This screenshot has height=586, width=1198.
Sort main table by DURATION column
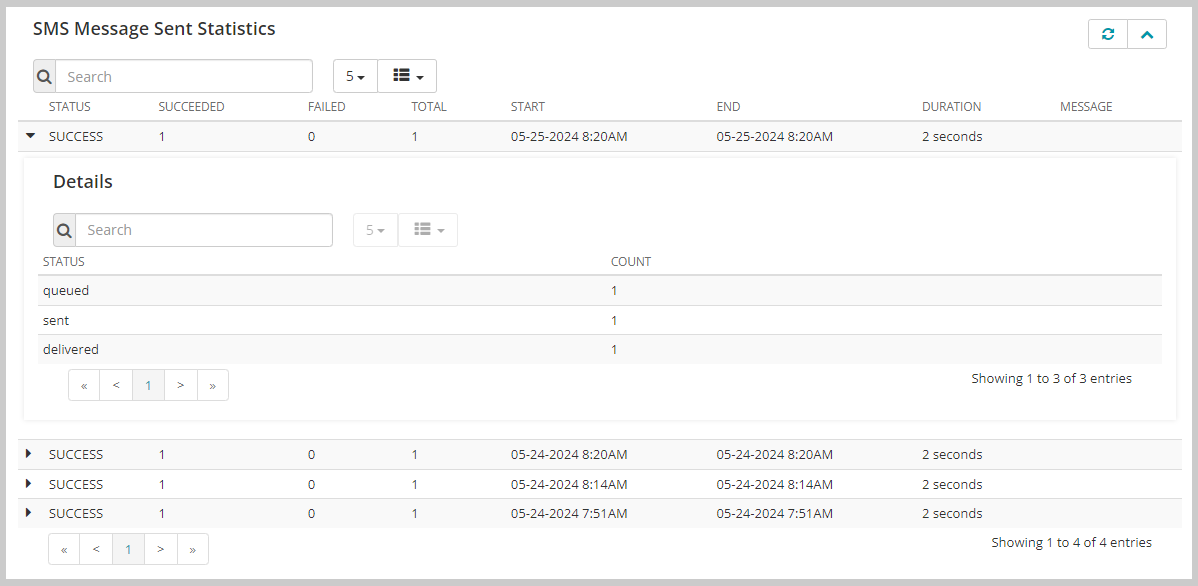pos(951,107)
